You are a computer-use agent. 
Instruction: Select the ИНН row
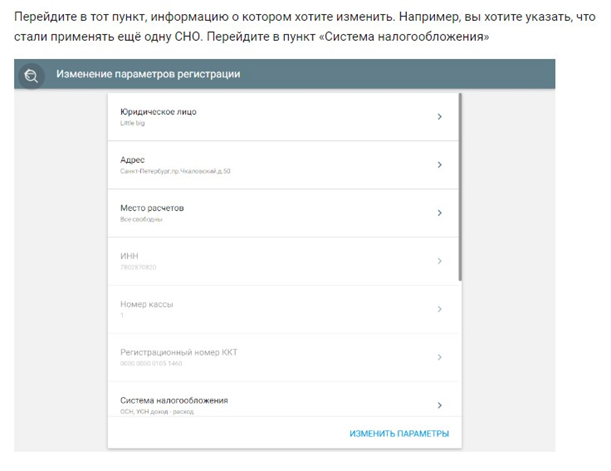pyautogui.click(x=284, y=261)
